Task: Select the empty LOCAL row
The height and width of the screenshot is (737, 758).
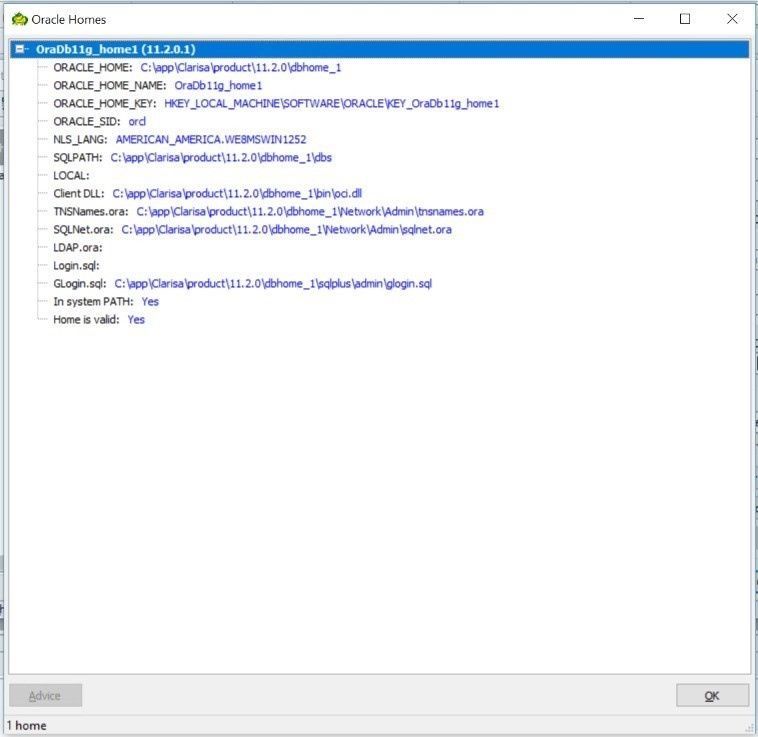Action: coord(71,175)
